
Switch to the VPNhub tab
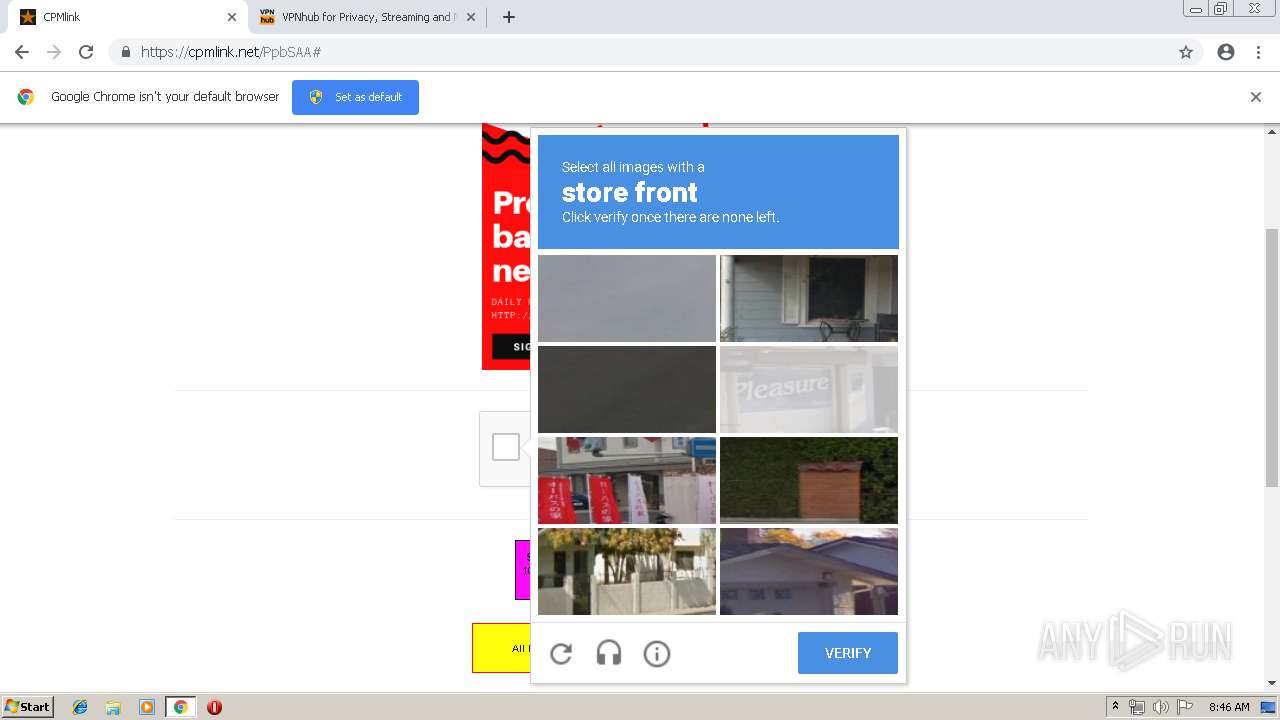pyautogui.click(x=365, y=17)
